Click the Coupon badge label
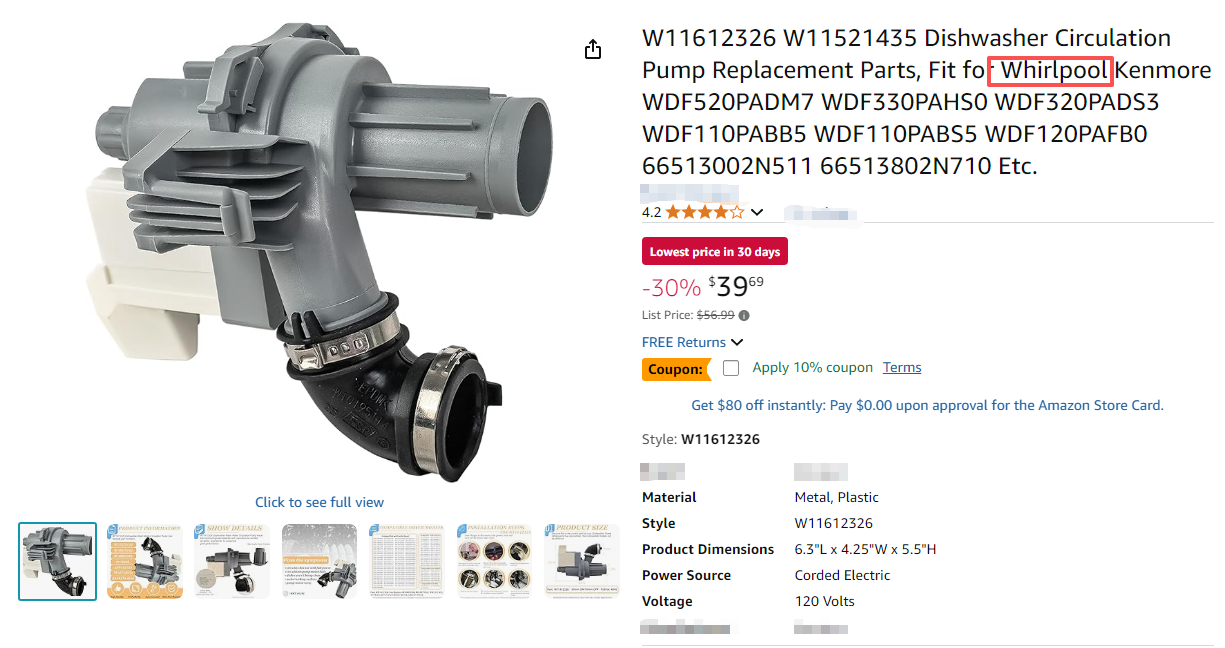Screen dimensions: 1225x648 coord(676,369)
